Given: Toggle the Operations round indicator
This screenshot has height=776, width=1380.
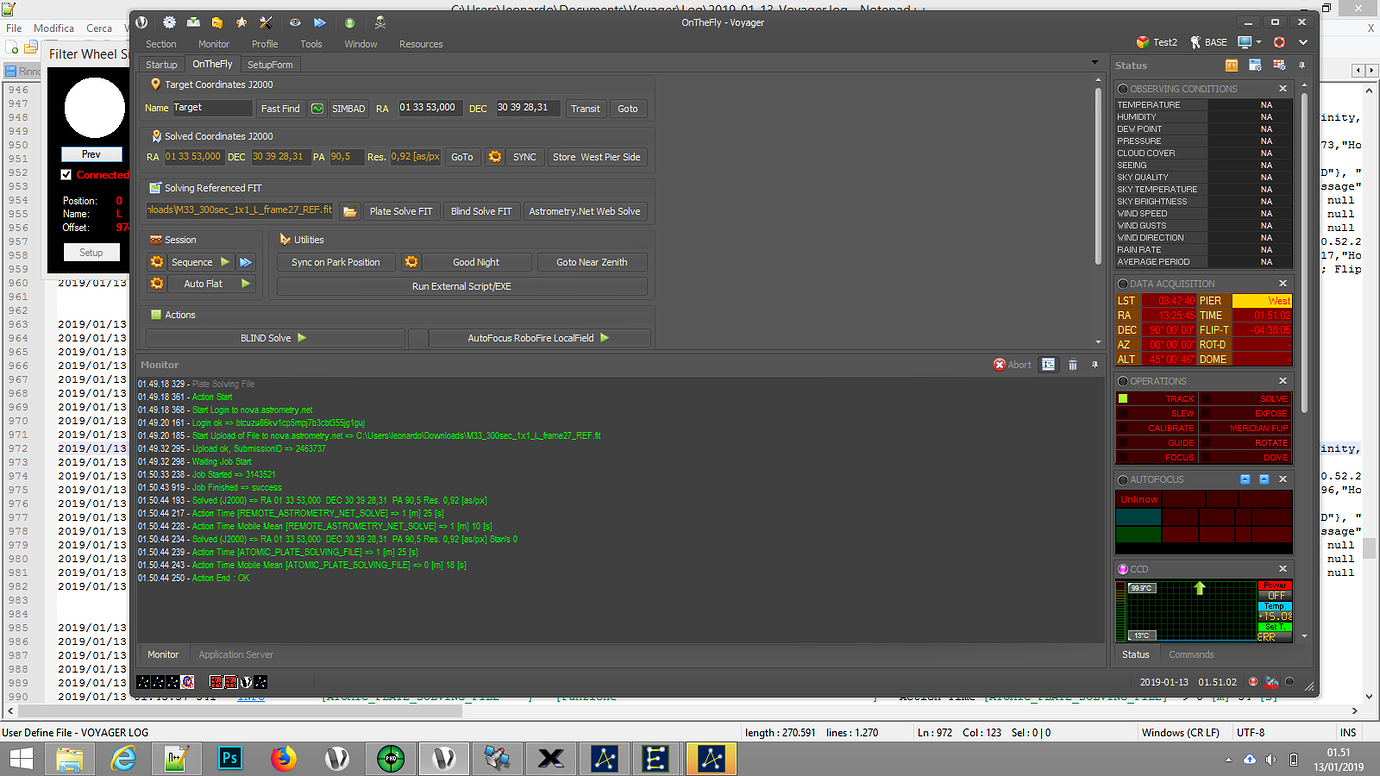Looking at the screenshot, I should [1123, 381].
